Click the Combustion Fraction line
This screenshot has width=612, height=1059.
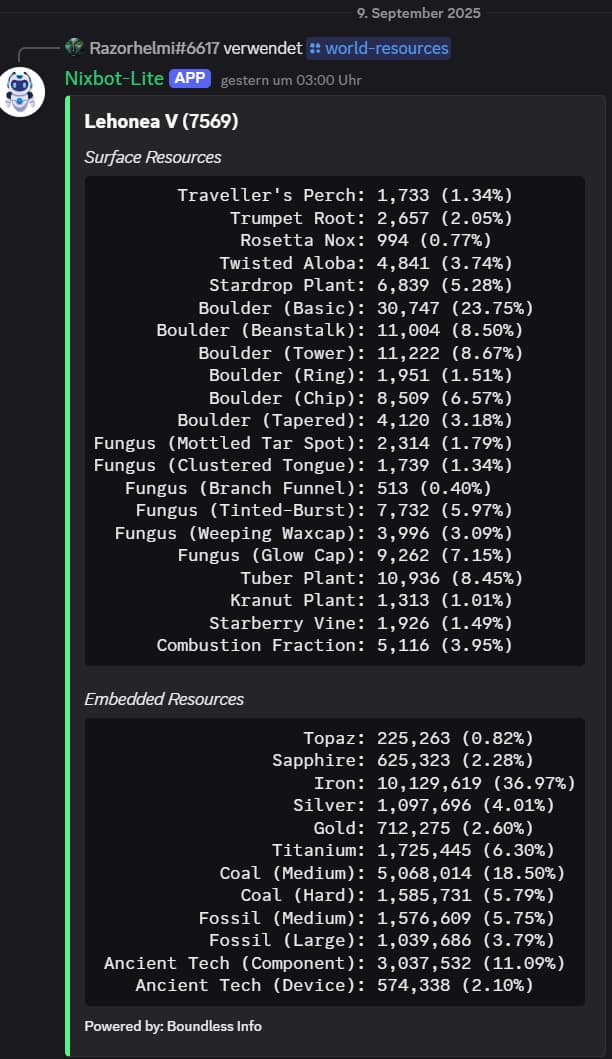point(334,646)
